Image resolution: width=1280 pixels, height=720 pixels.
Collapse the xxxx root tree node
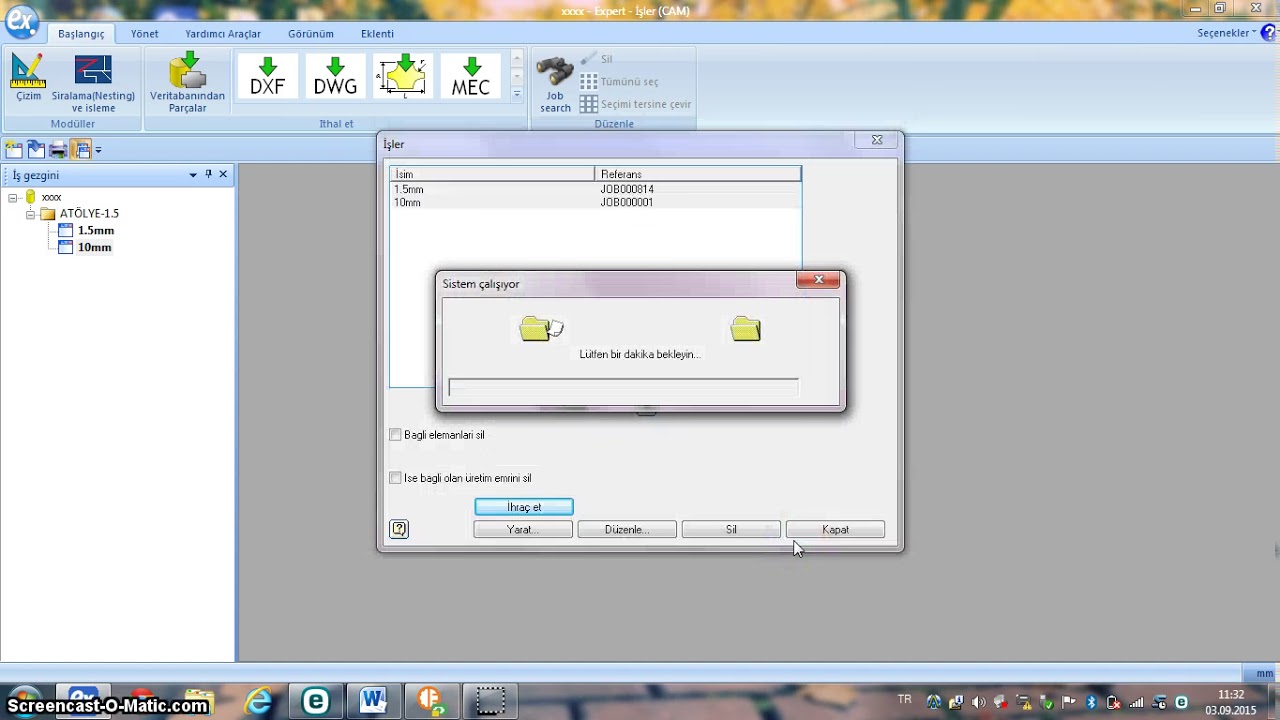pyautogui.click(x=14, y=197)
